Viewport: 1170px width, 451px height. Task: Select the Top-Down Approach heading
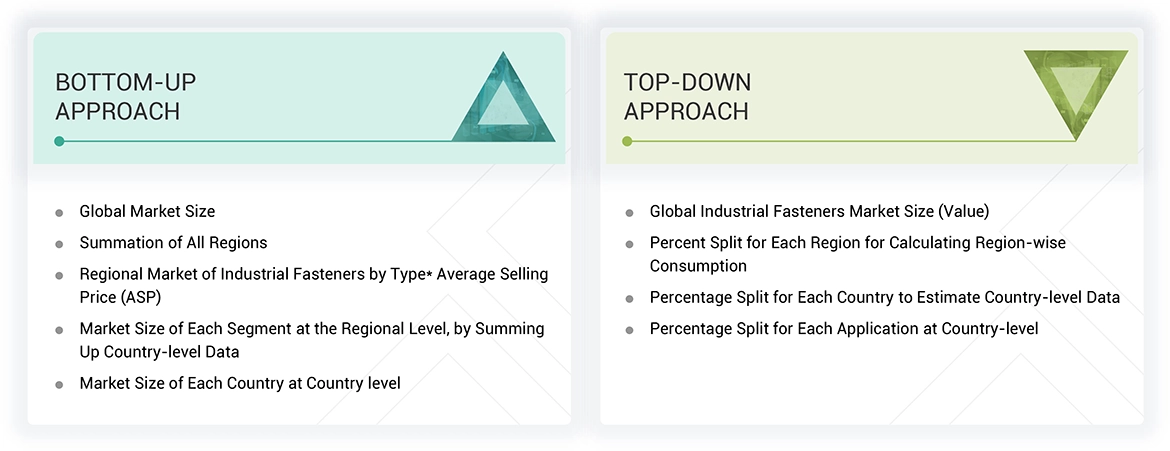point(687,96)
